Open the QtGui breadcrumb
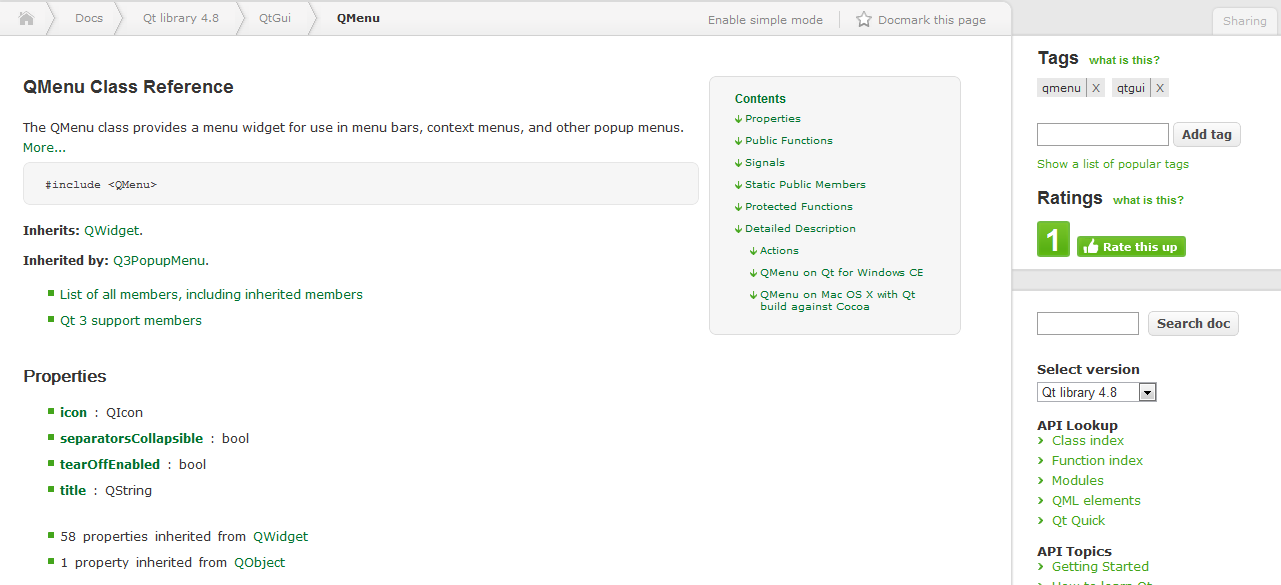This screenshot has width=1281, height=585. coord(275,18)
